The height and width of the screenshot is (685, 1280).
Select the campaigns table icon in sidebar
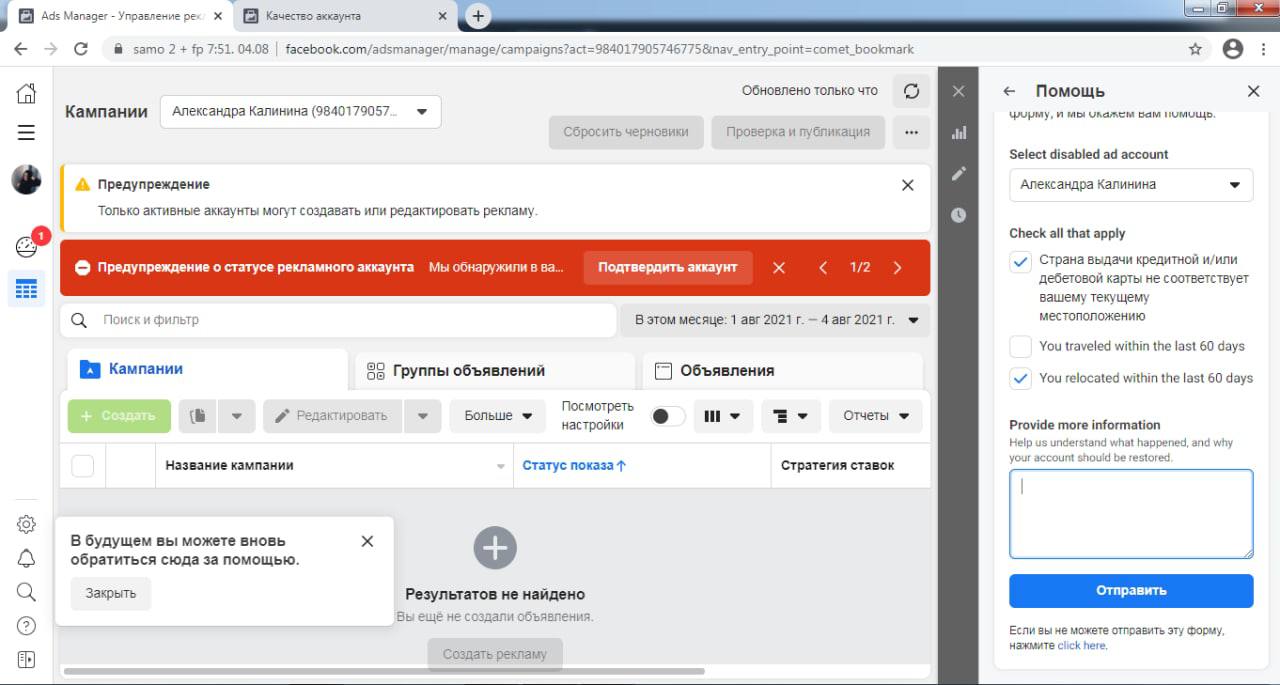[x=26, y=290]
